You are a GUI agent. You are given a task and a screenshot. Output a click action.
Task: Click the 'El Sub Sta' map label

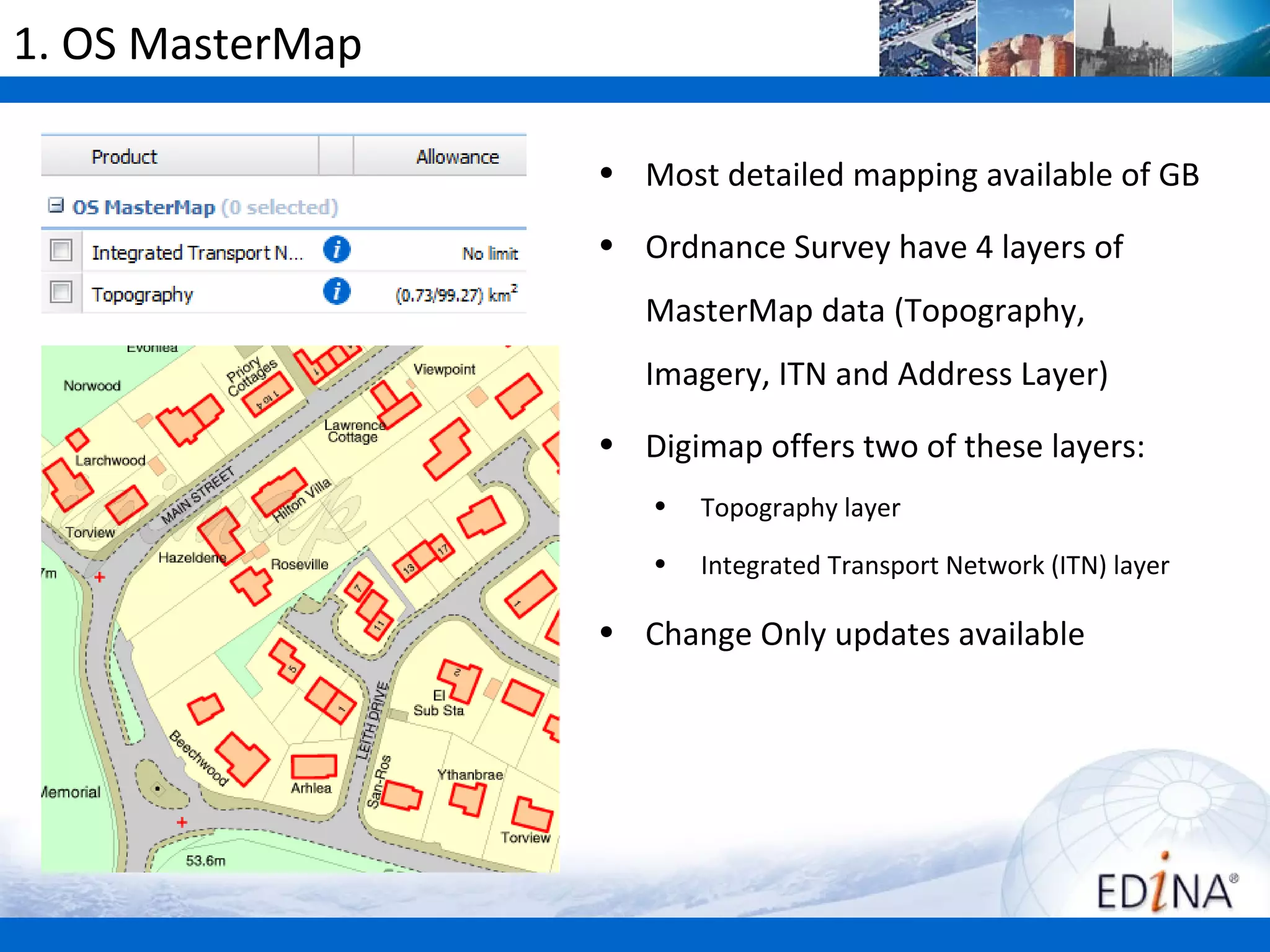tap(438, 703)
